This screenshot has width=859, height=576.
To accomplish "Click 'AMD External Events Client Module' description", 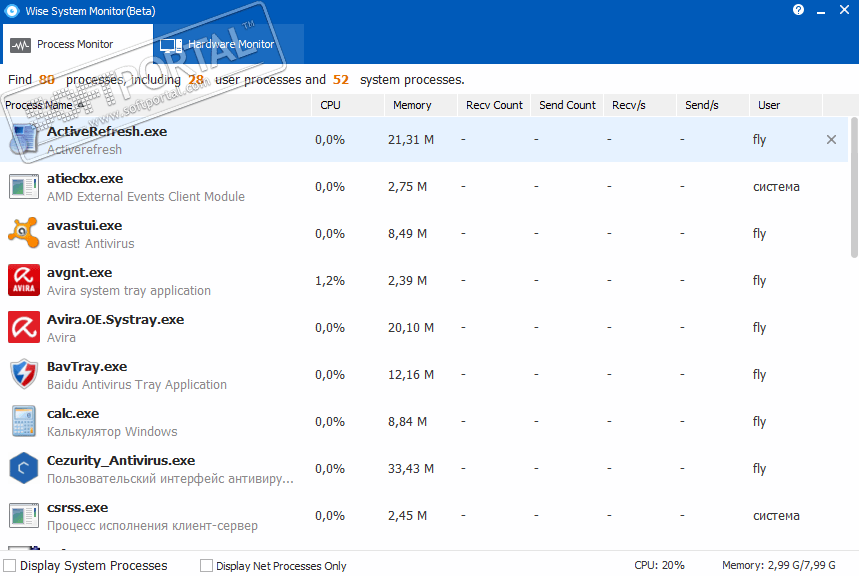I will pos(146,197).
